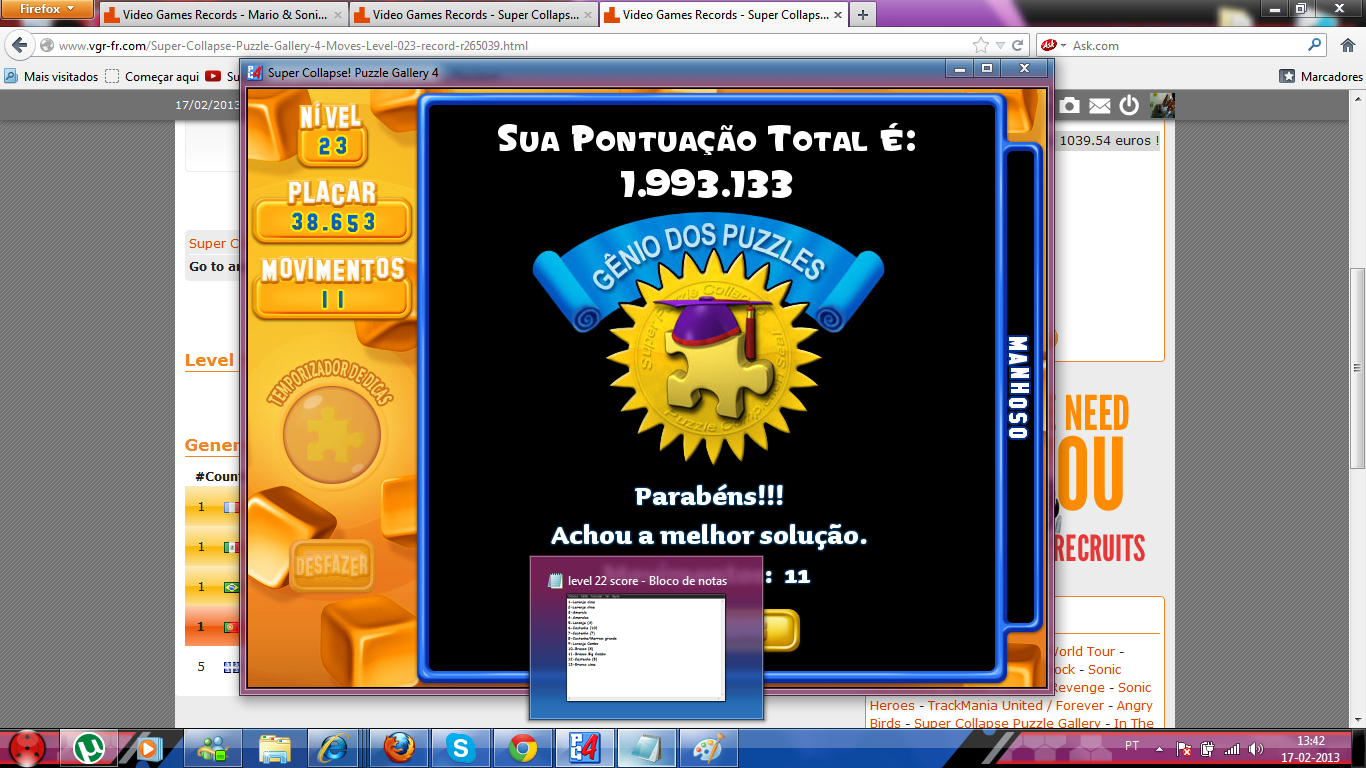Reload the page with the refresh icon
This screenshot has width=1366, height=768.
1018,45
